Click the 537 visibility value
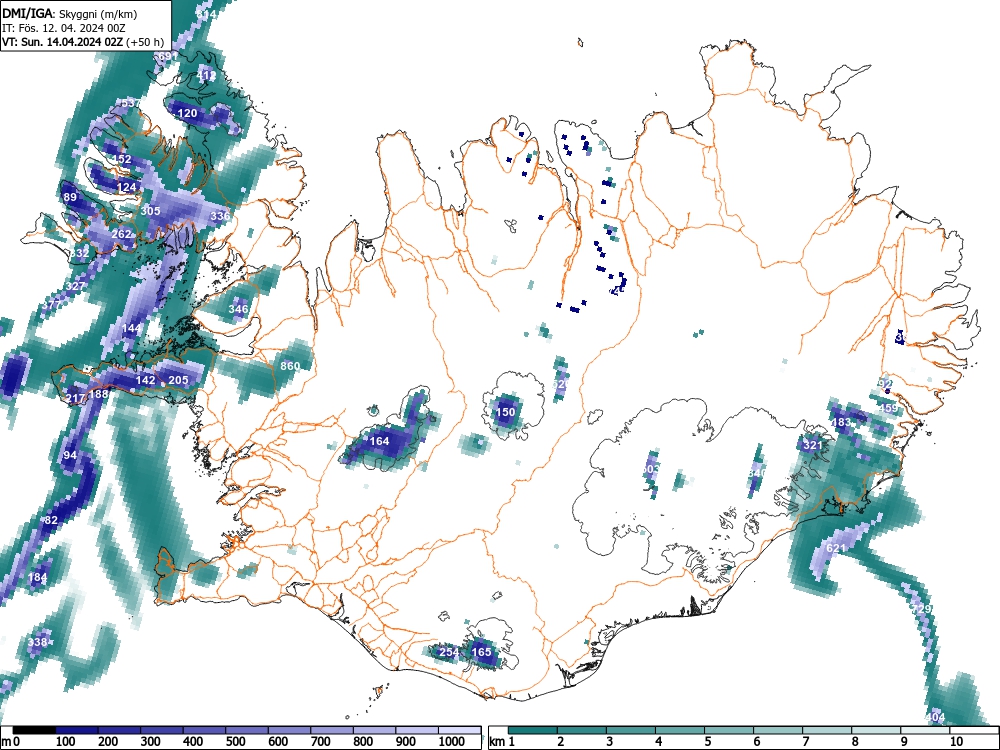 (x=131, y=103)
